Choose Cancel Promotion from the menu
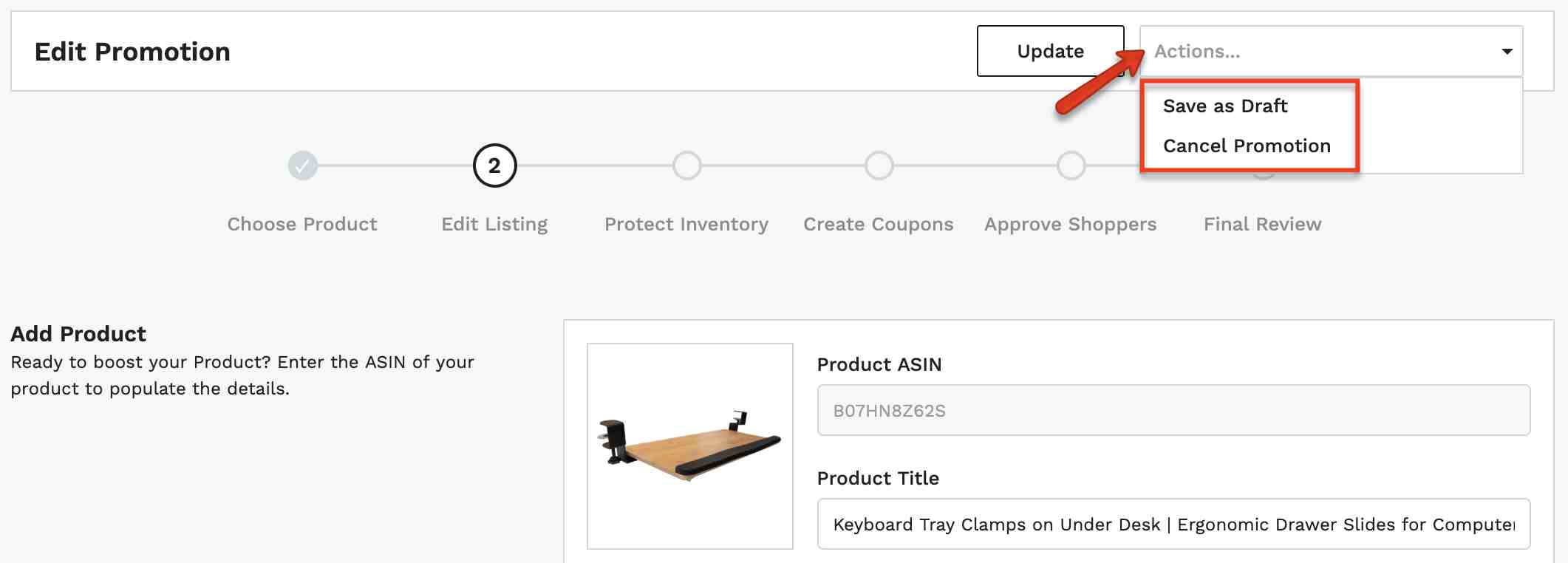 click(x=1247, y=146)
